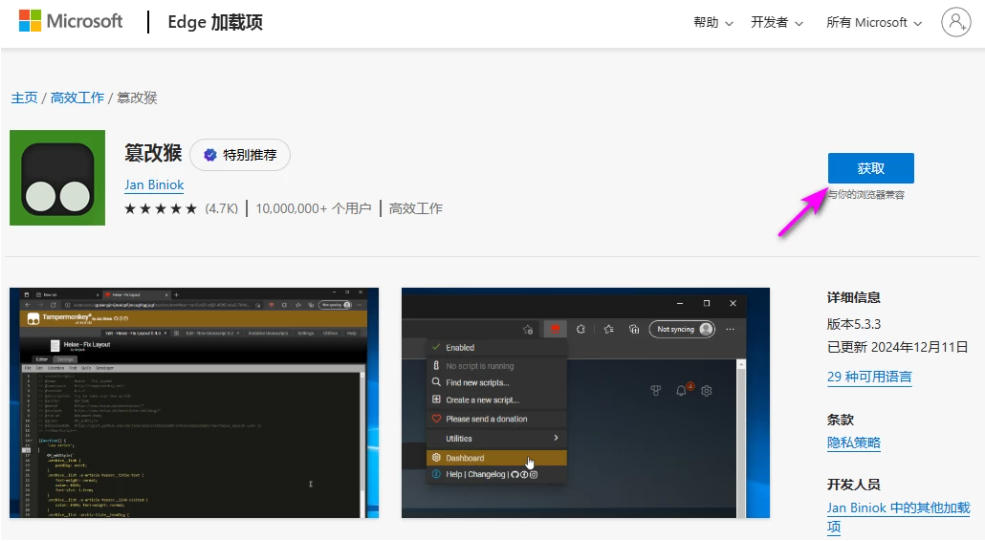The width and height of the screenshot is (985, 541).
Task: Click the 10,000,000+ 个用户 text
Action: pos(313,209)
